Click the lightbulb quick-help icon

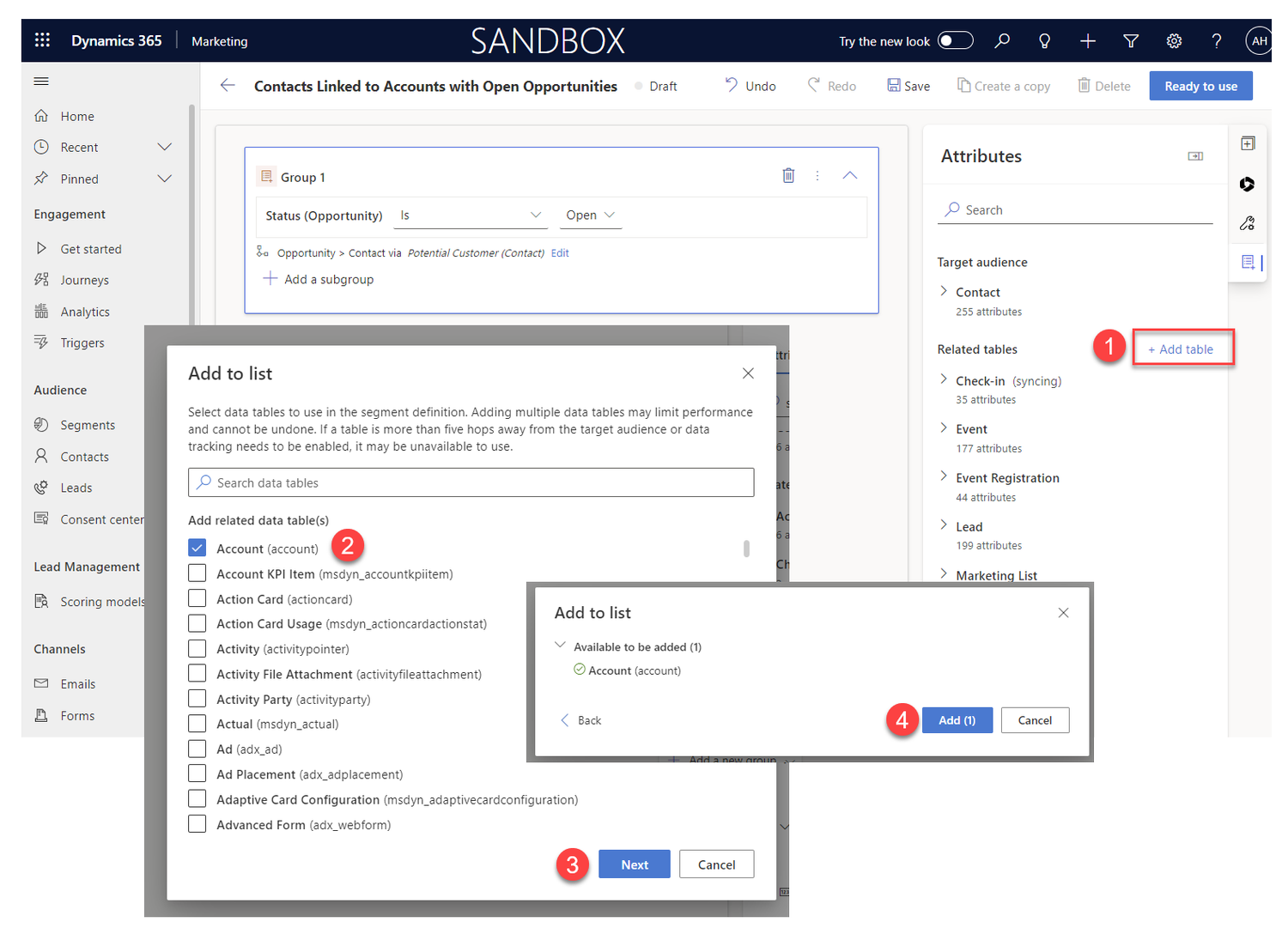pos(1044,40)
